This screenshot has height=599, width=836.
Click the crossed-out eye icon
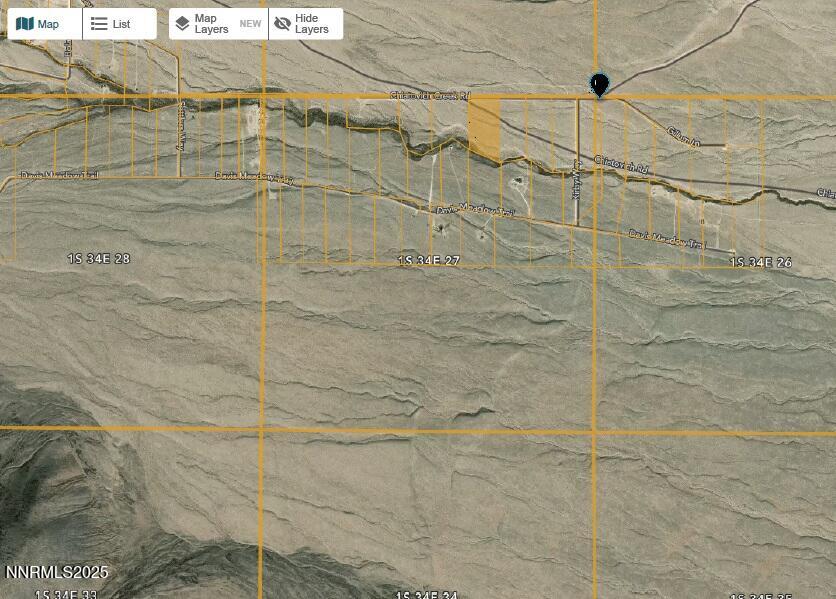(x=282, y=24)
